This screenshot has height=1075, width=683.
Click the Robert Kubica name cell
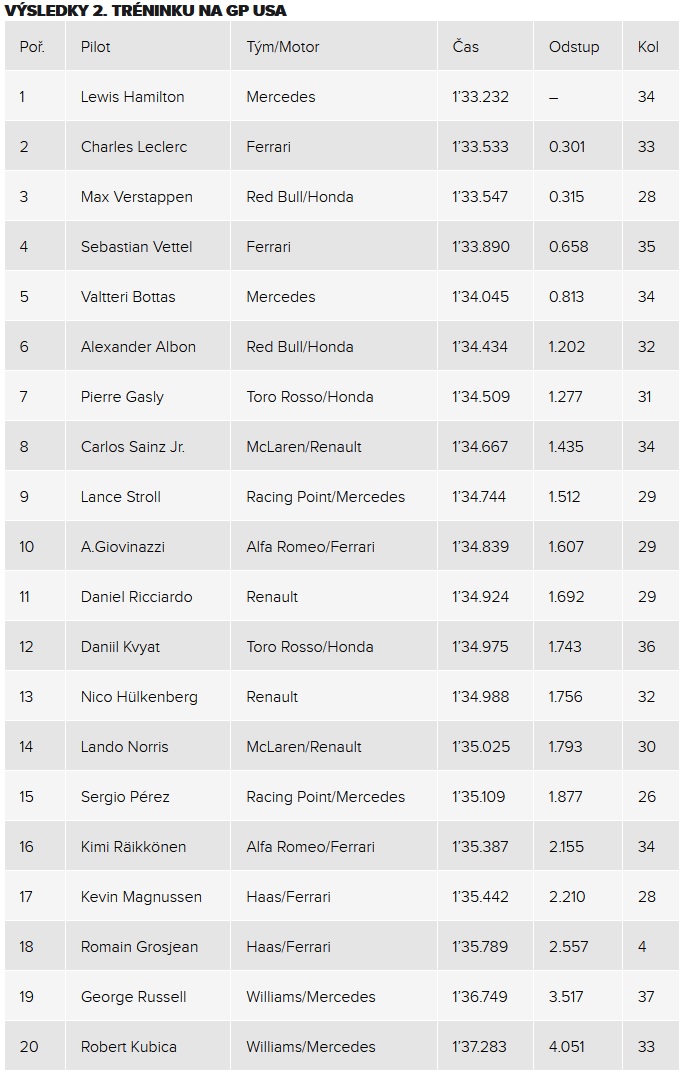(x=128, y=1047)
